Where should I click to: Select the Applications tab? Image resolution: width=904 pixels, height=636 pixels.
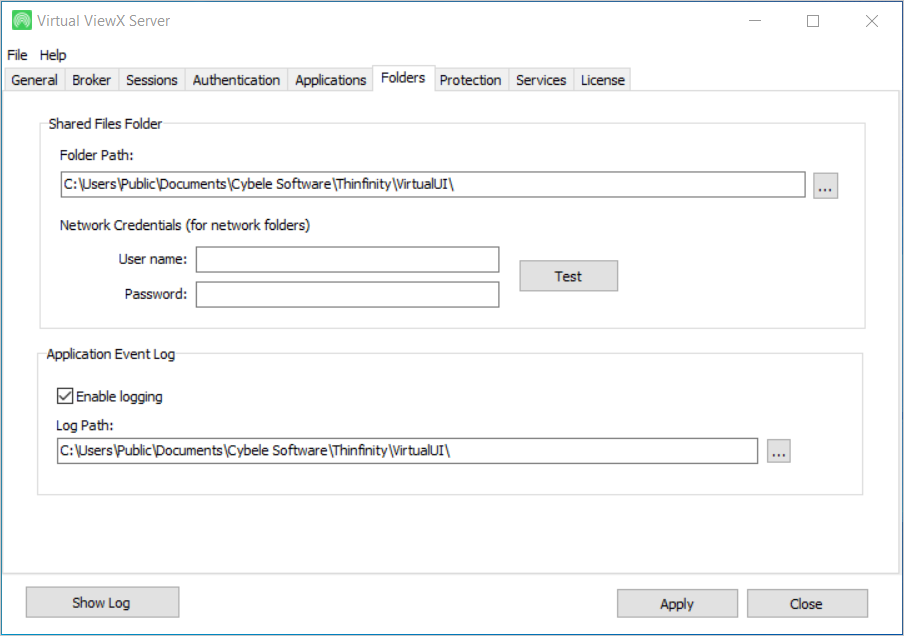330,80
